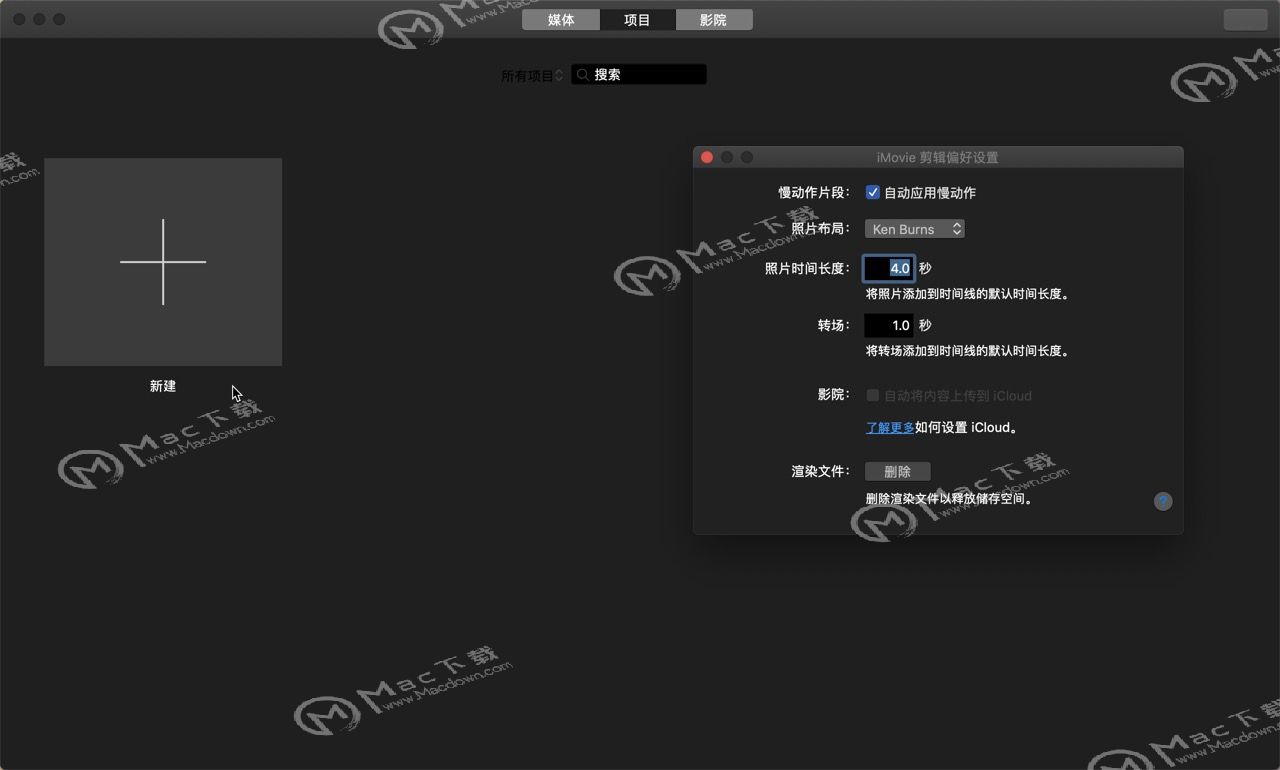Switch to the 项目 tab

coord(637,20)
